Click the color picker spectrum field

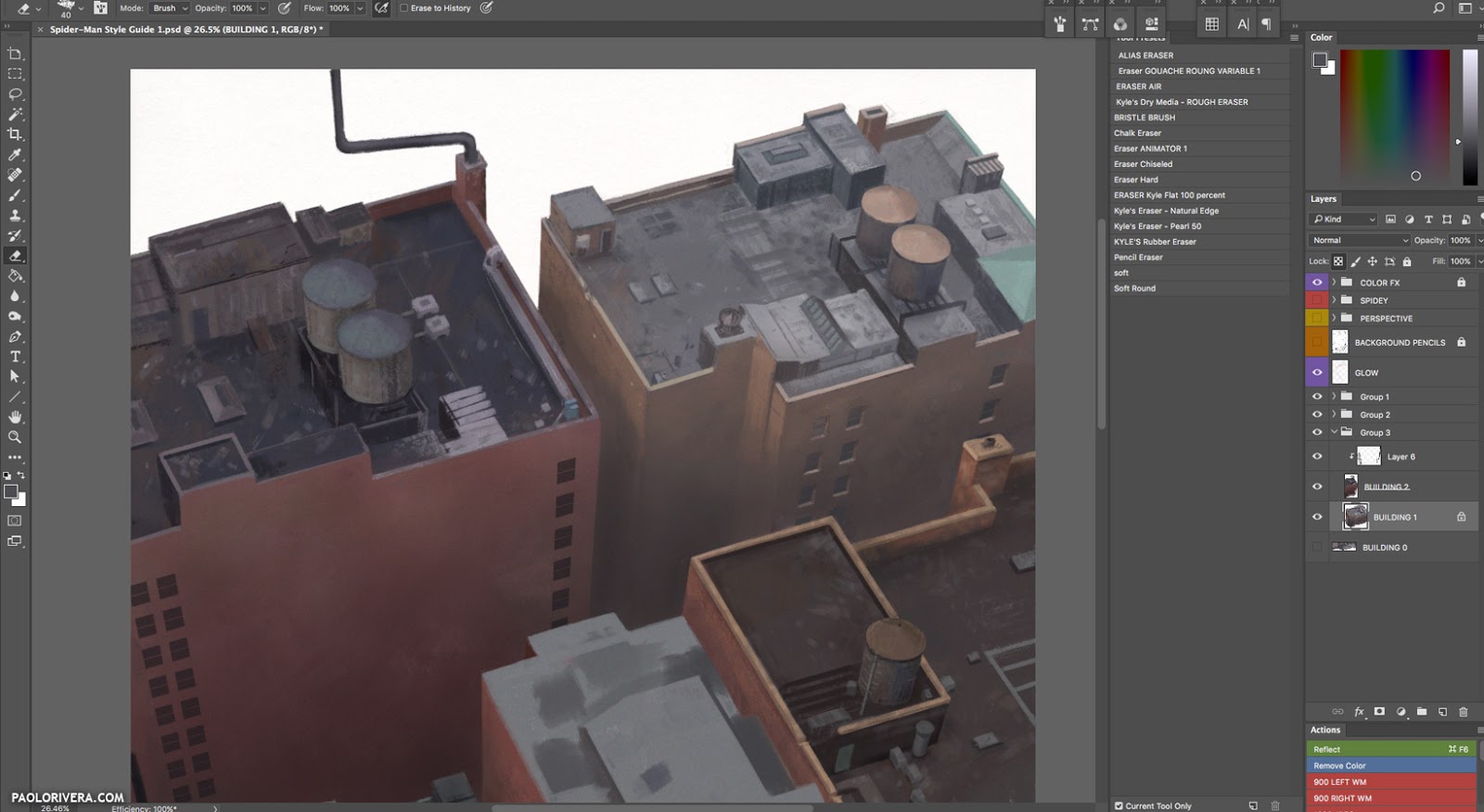(x=1394, y=117)
